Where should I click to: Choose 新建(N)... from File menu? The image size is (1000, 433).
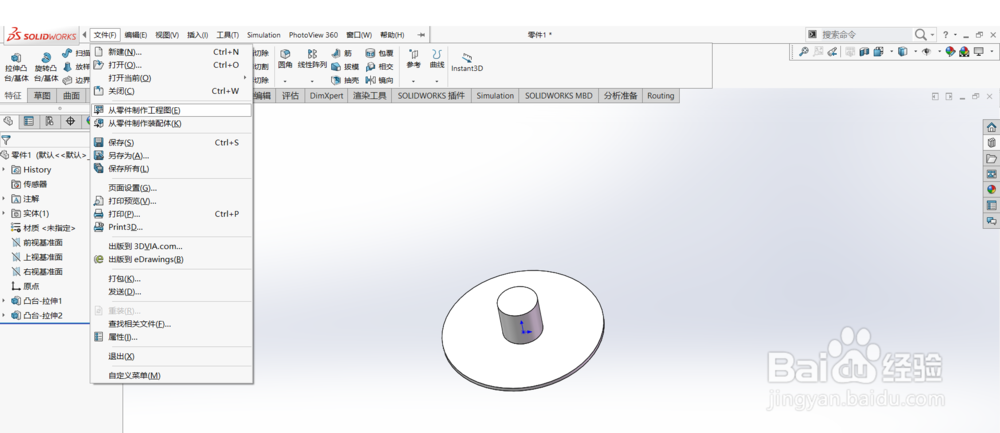172,52
